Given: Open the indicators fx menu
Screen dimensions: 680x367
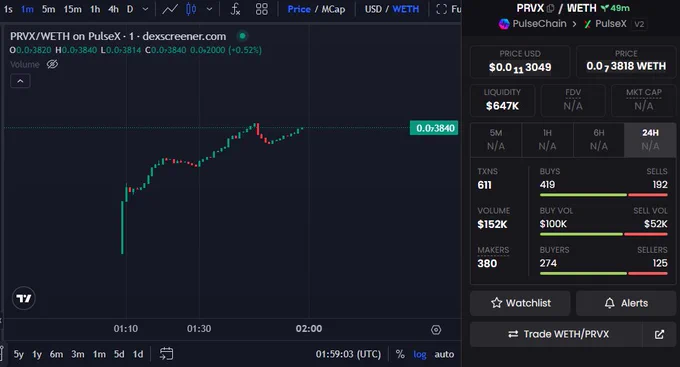Looking at the screenshot, I should click(235, 9).
